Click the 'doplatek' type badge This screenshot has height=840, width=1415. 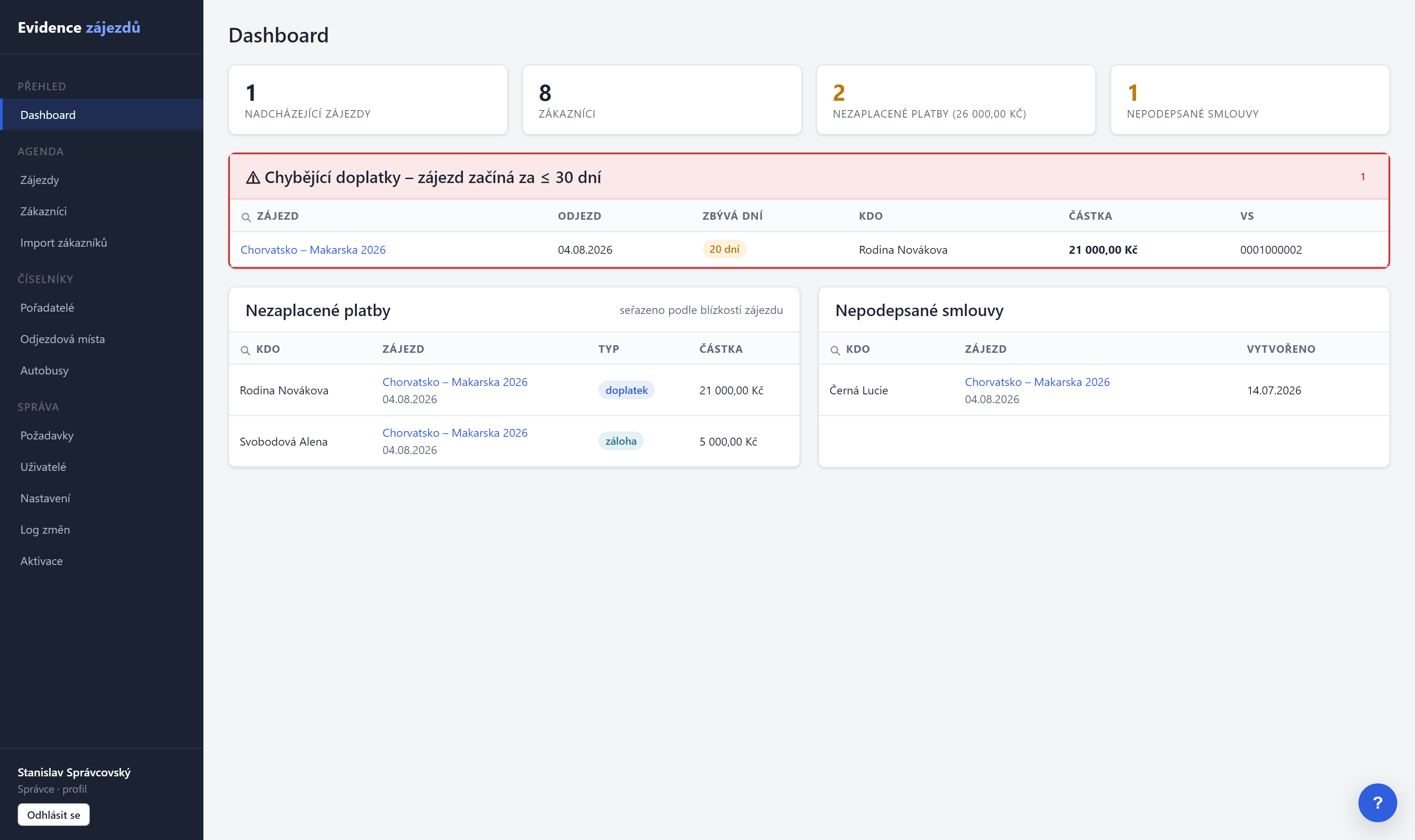pyautogui.click(x=627, y=390)
